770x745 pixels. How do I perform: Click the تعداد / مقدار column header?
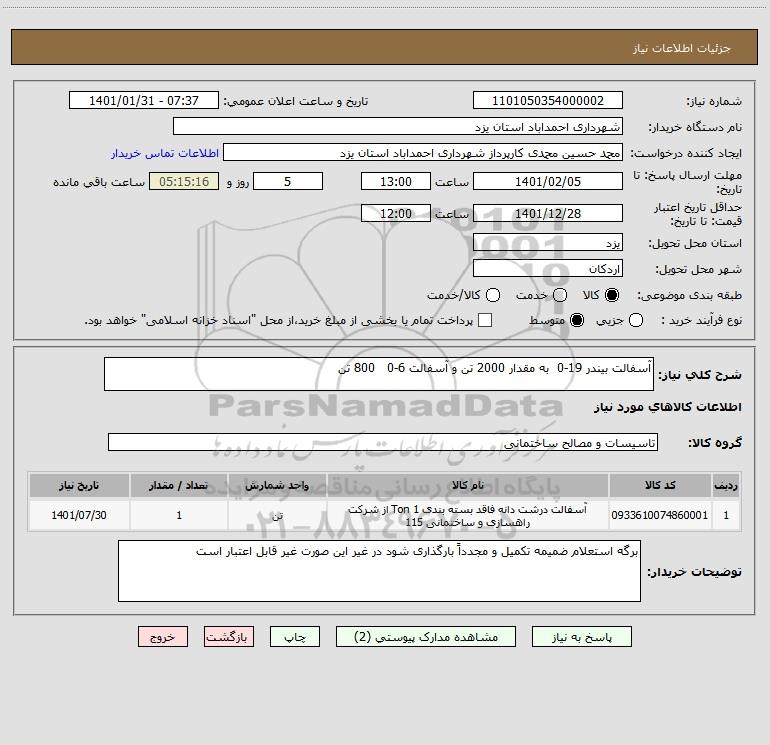coord(179,485)
